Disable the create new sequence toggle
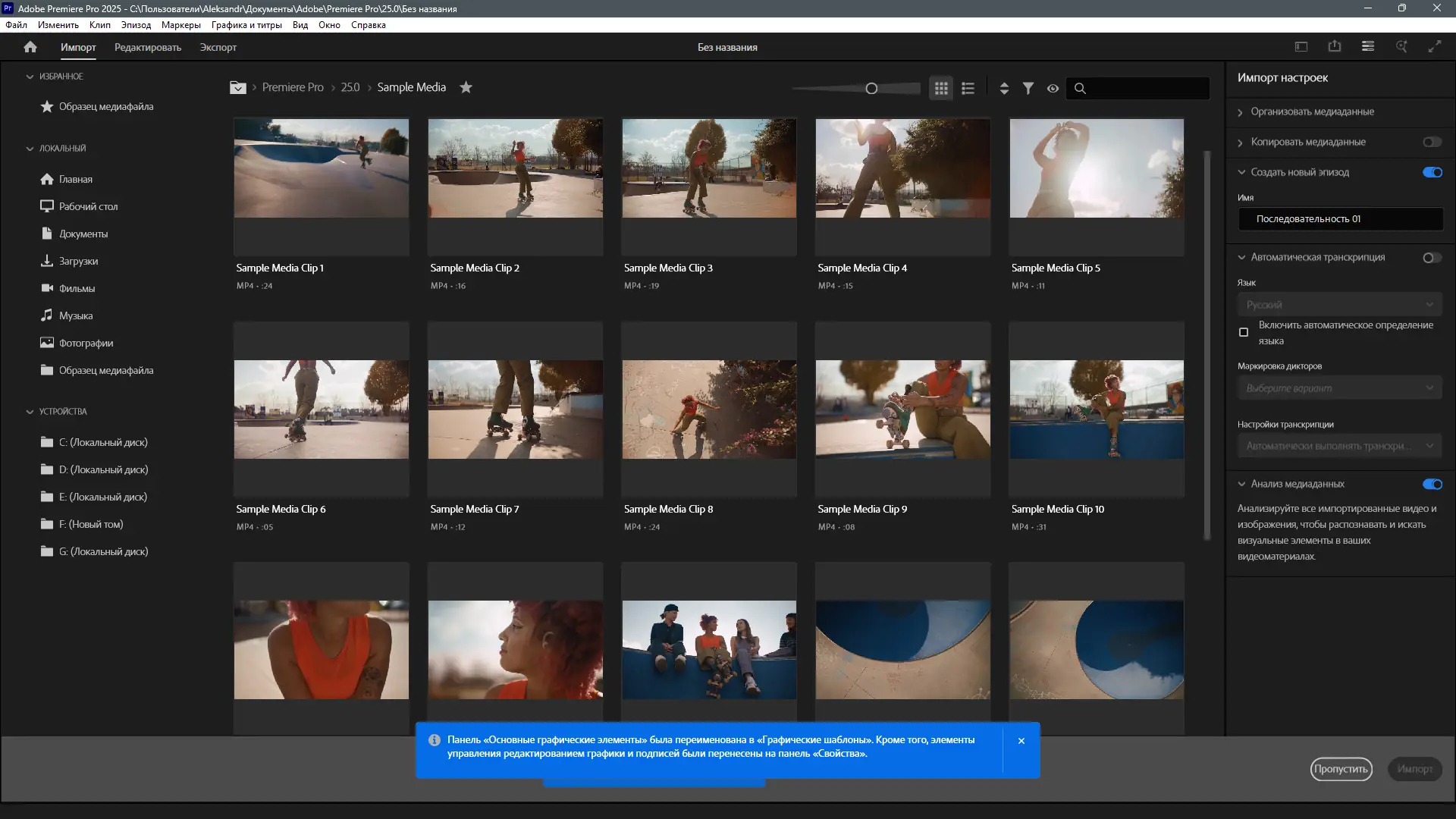Screen dimensions: 1456x819 click(1432, 172)
